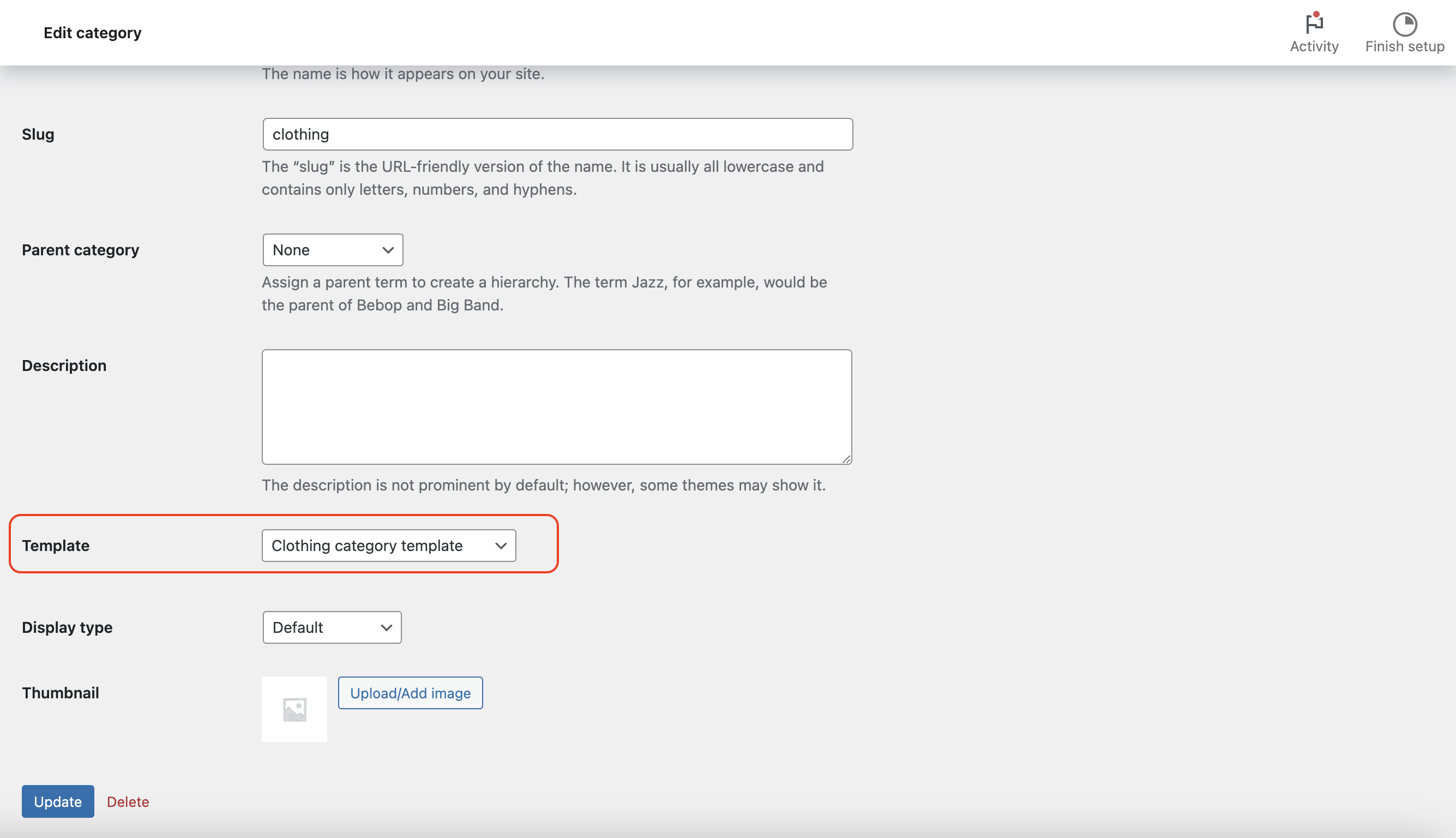
Task: Click the Description field label
Action: tap(64, 366)
